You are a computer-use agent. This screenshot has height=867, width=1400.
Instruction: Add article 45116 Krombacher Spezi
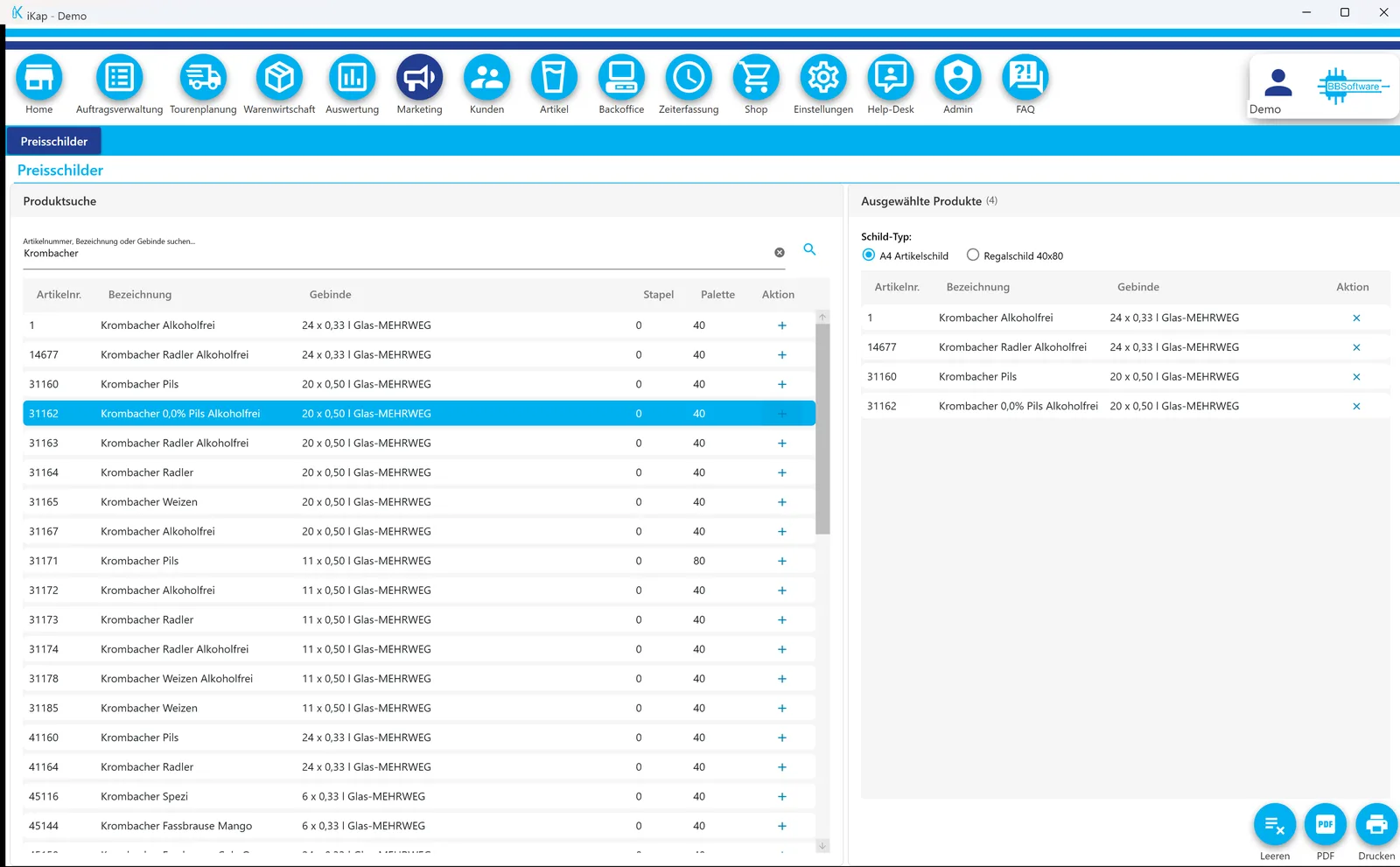(782, 797)
